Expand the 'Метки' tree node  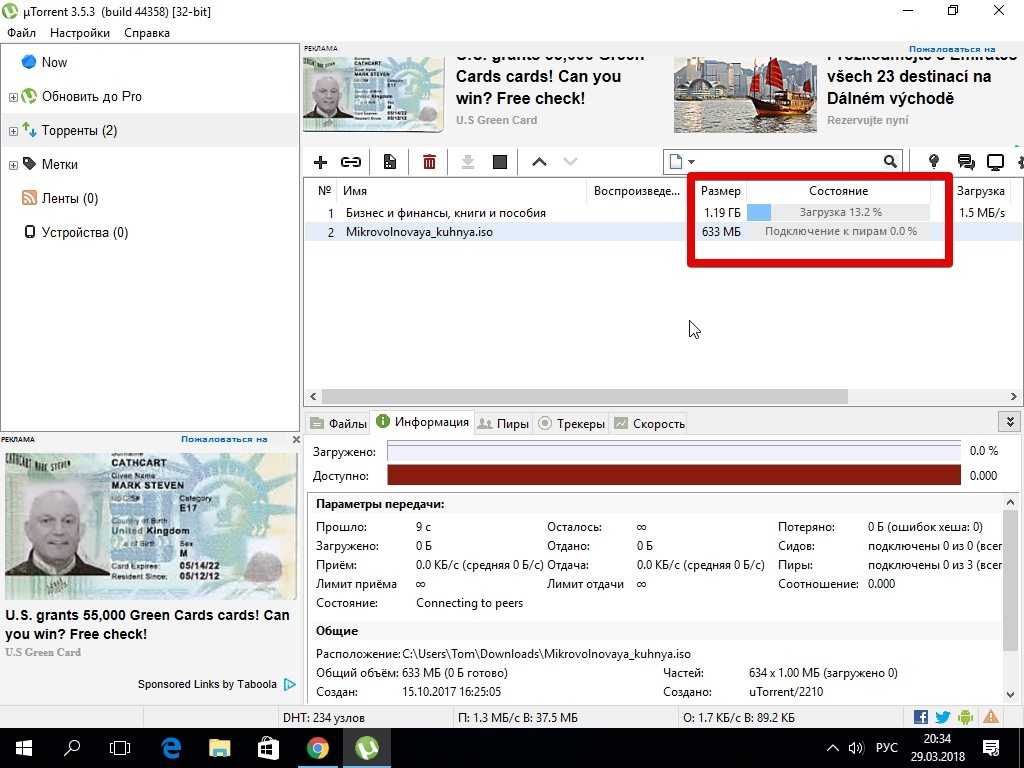click(13, 165)
